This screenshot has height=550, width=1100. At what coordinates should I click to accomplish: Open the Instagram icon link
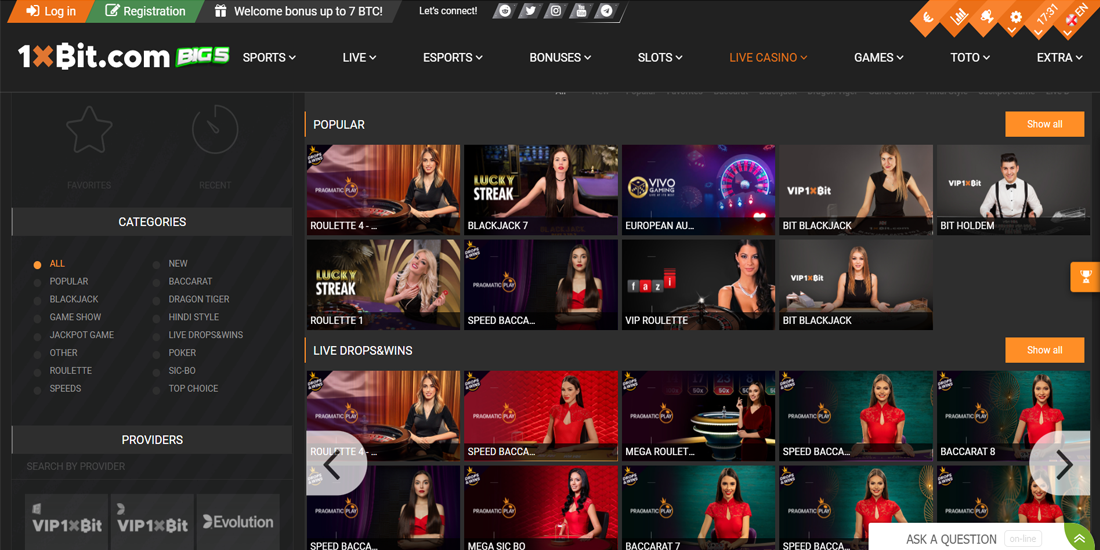click(x=556, y=11)
